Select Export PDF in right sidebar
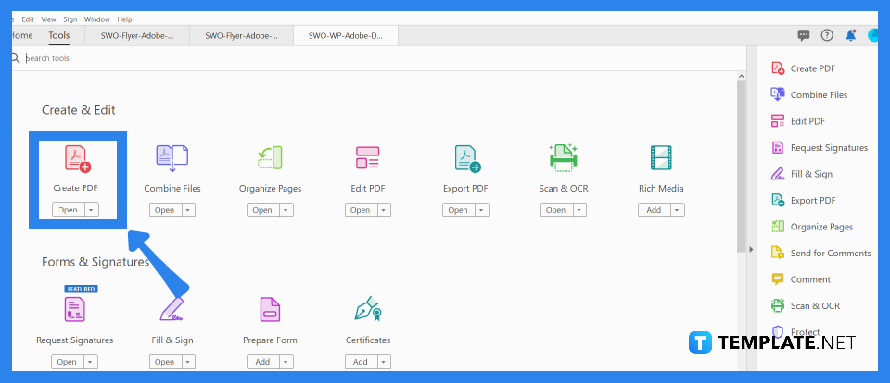The image size is (890, 383). coord(803,200)
